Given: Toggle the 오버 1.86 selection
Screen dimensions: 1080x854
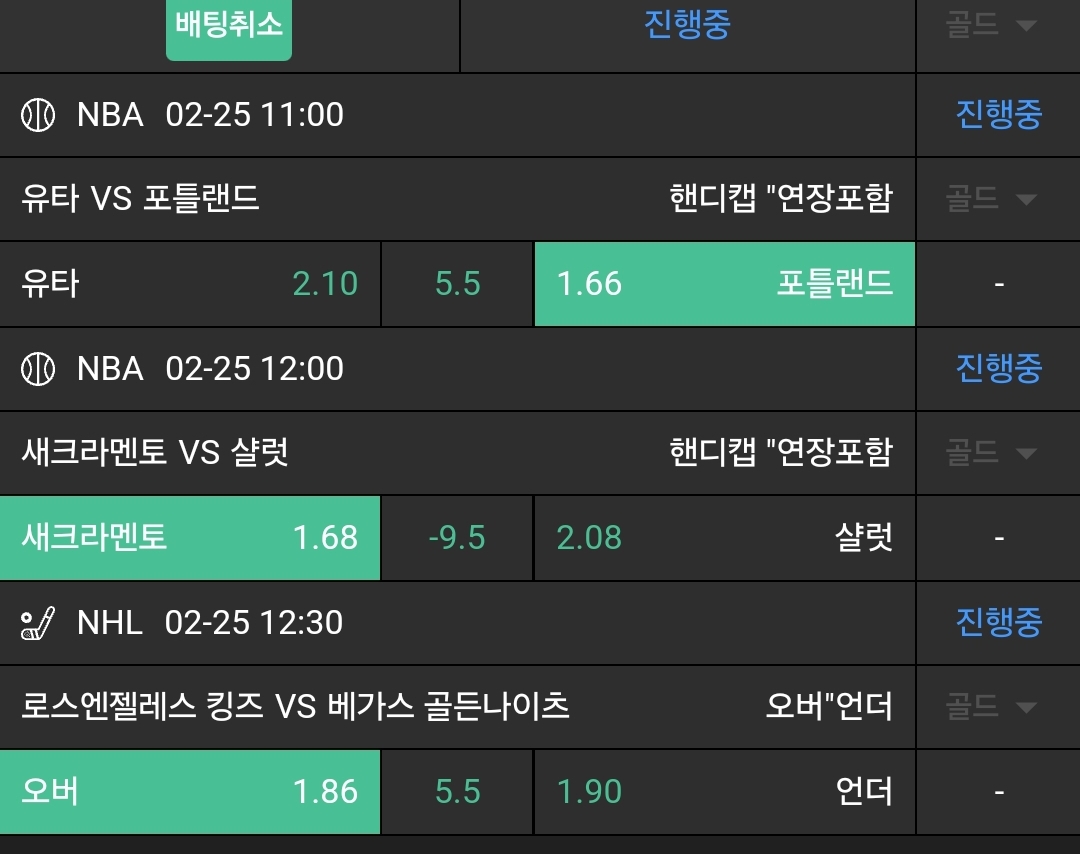Looking at the screenshot, I should click(190, 792).
